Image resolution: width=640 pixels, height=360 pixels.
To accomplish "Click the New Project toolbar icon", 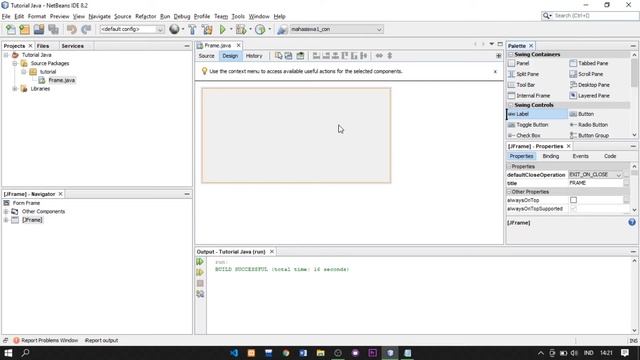I will 24,29.
